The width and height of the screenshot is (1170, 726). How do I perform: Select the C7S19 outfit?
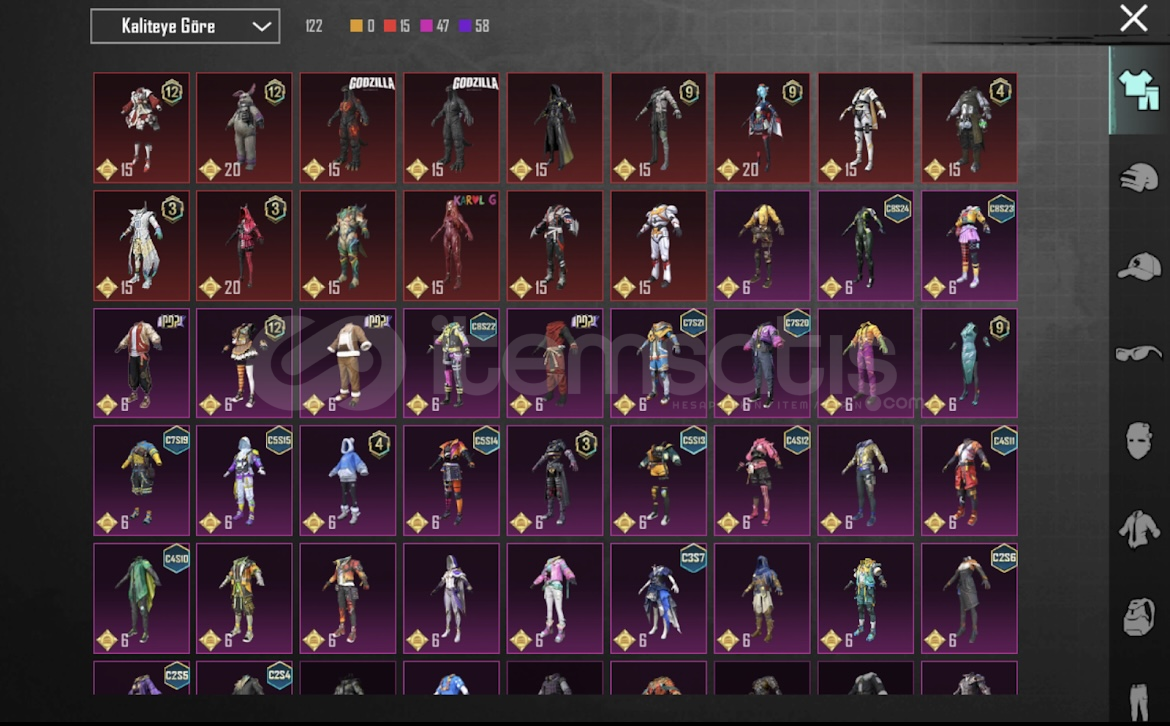(141, 481)
